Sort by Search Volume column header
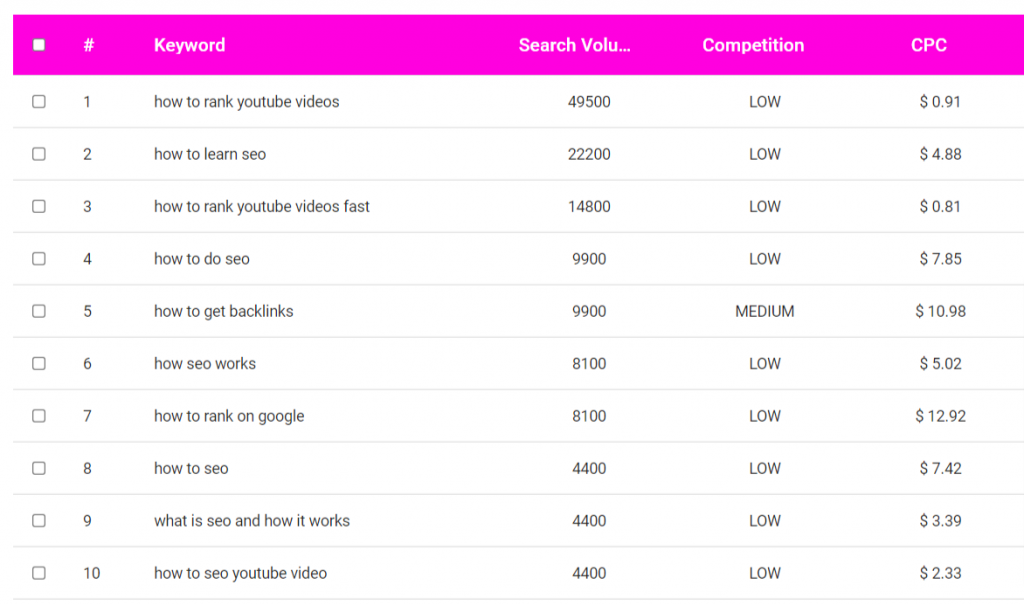1024x605 pixels. [x=574, y=45]
